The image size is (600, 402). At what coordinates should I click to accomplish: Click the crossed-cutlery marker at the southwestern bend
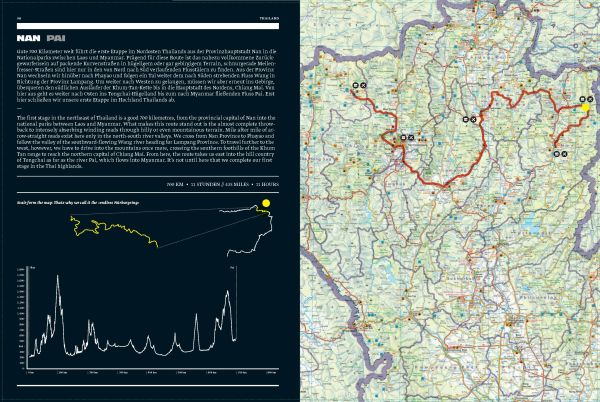coord(410,135)
